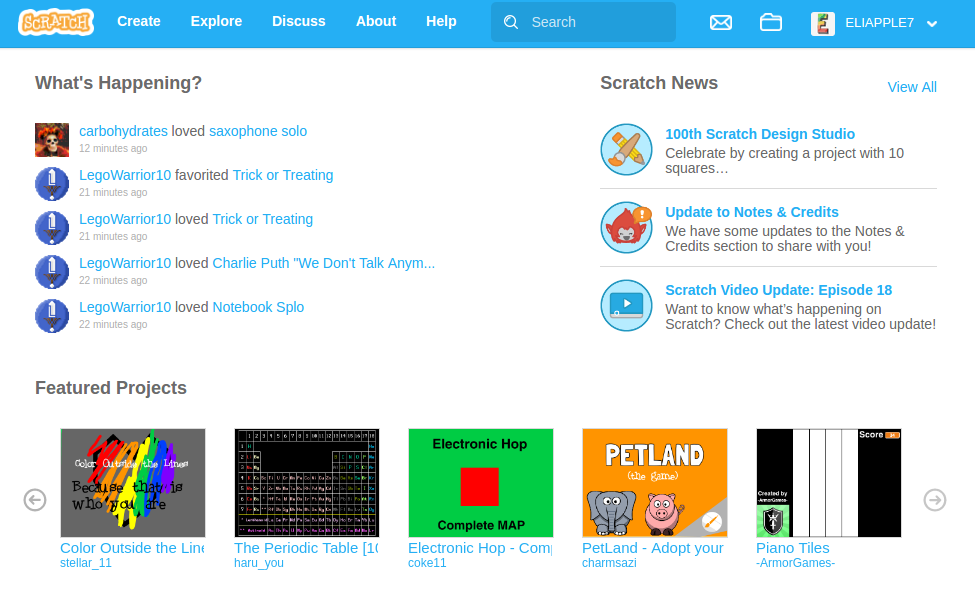Click the Video Update play news icon
Viewport: 975px width, 602px height.
click(x=626, y=305)
